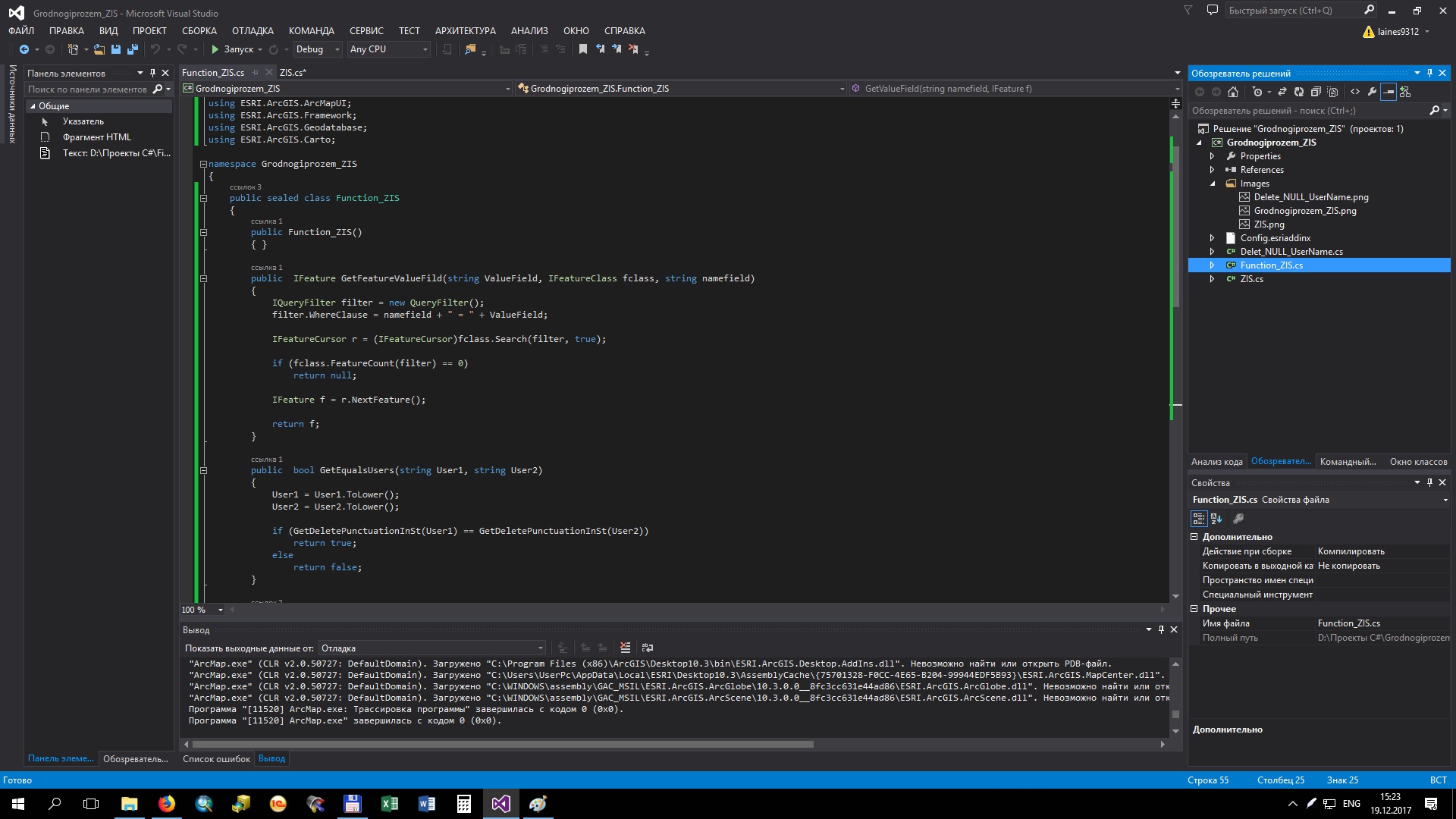Image resolution: width=1456 pixels, height=819 pixels.
Task: Click Collapse All in Solution Explorer toolbar
Action: [x=1316, y=92]
